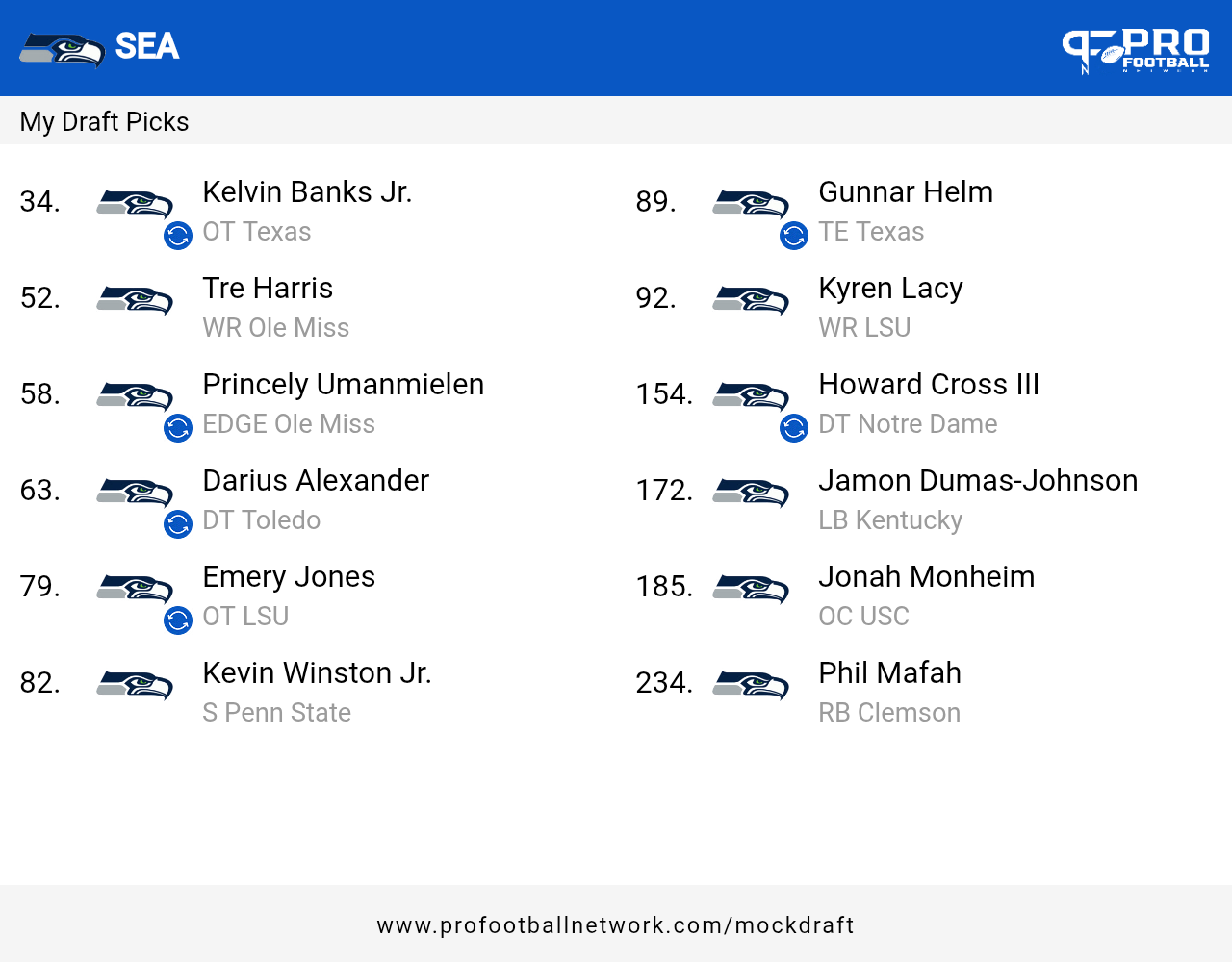Click the trade icon next to Howard Cross III

point(794,428)
